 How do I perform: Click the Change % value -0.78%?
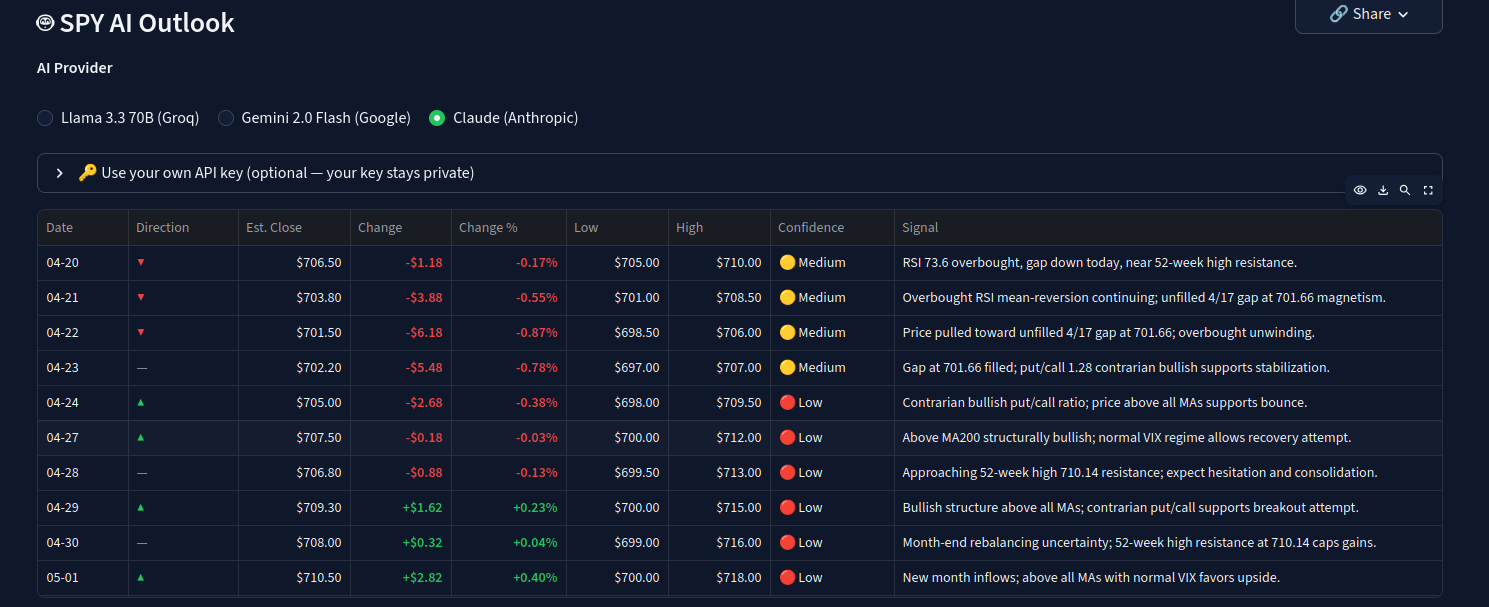[537, 368]
